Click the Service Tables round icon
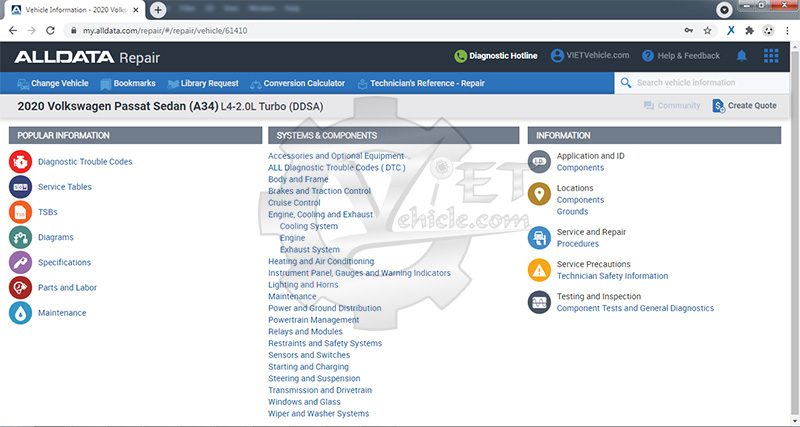 (20, 187)
